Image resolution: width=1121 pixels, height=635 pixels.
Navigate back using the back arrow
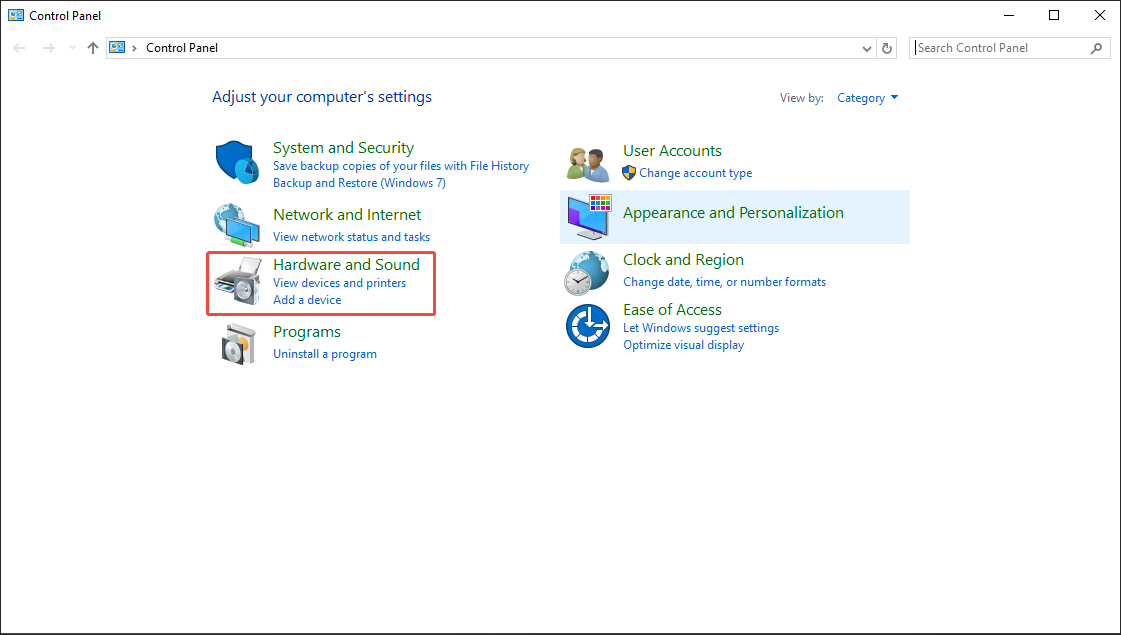[19, 47]
